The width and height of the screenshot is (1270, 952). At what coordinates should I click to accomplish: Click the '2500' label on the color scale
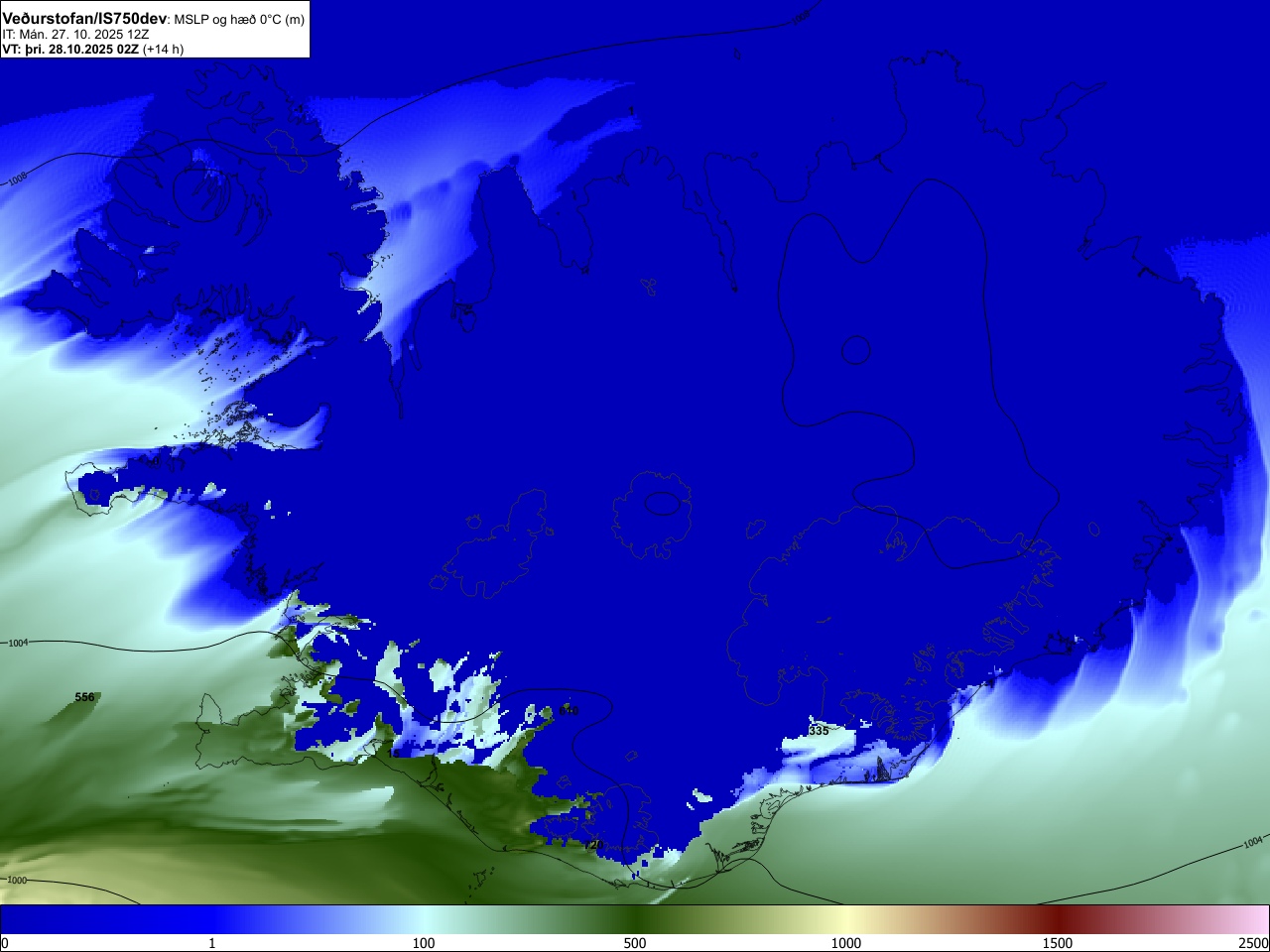[x=1254, y=943]
